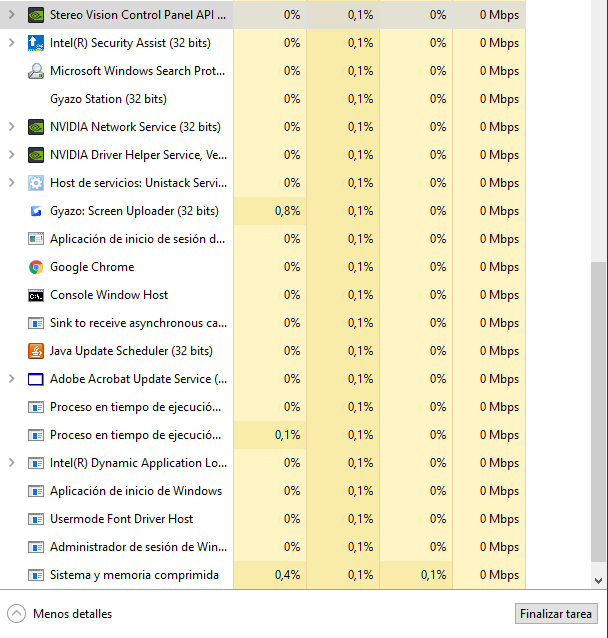This screenshot has height=638, width=608.
Task: Select the Usermode Font Driver Host row
Action: (x=121, y=519)
